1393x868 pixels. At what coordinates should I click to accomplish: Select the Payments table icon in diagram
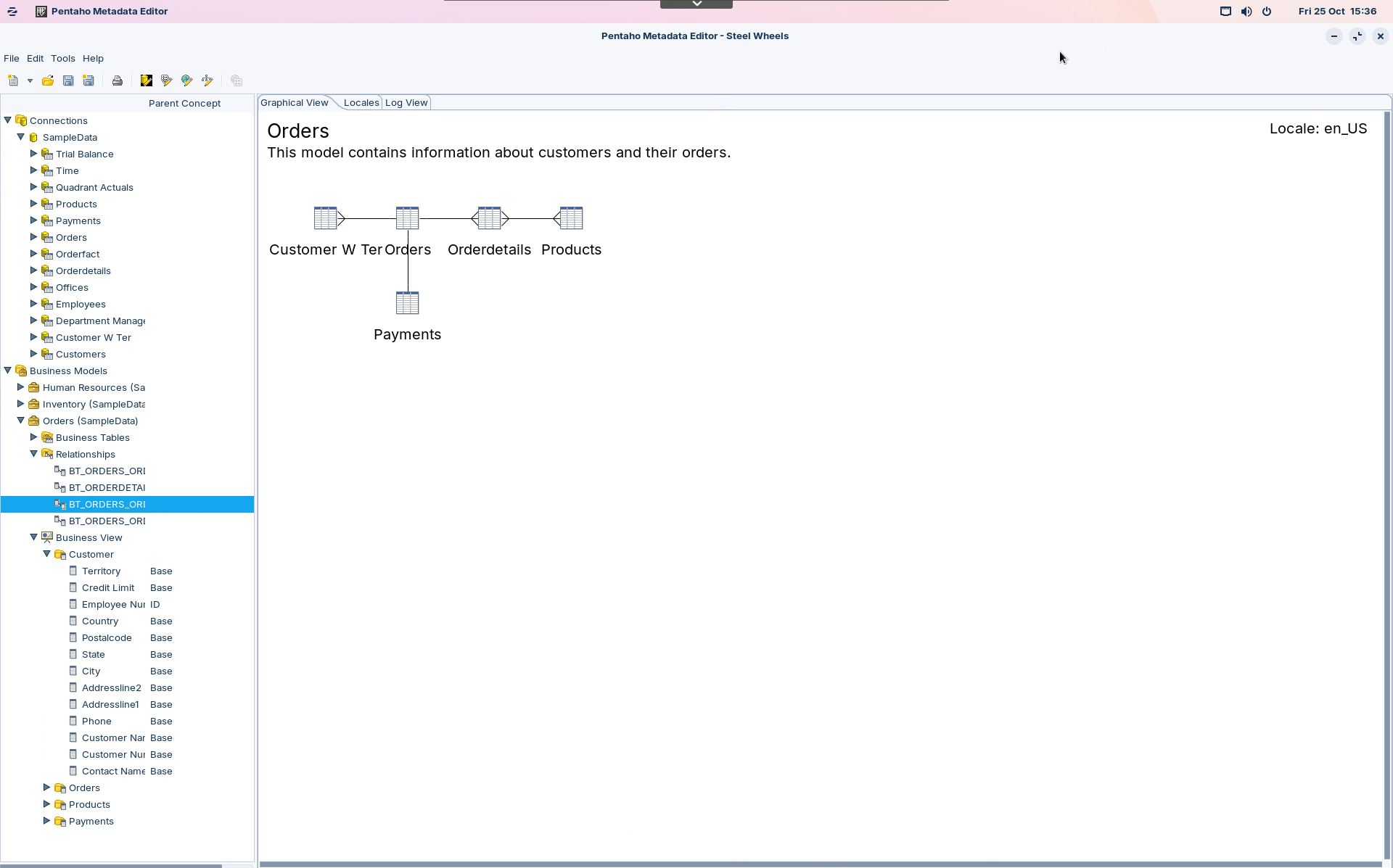407,303
